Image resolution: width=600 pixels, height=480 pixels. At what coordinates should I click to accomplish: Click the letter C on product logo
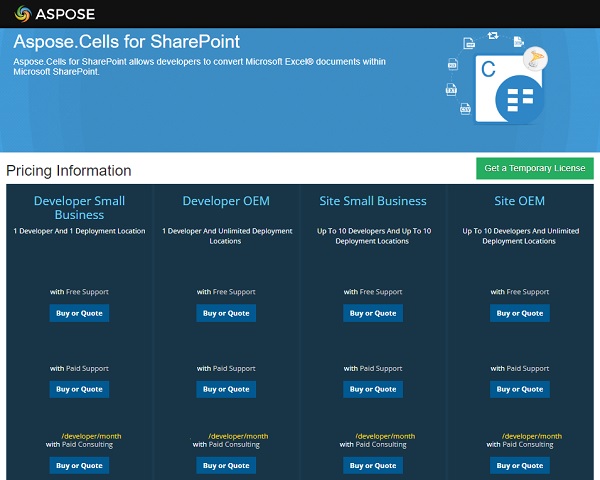488,69
